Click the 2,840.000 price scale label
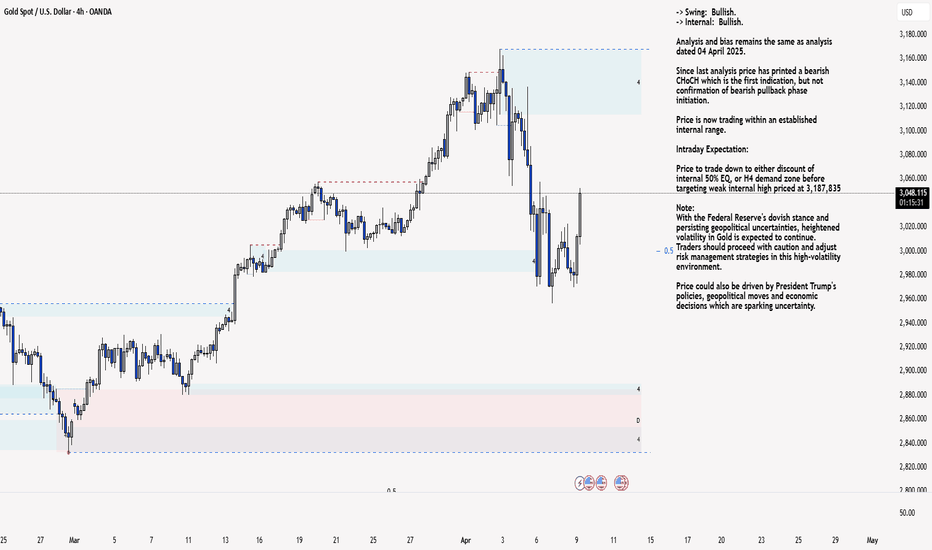This screenshot has height=550, width=932. pyautogui.click(x=913, y=442)
